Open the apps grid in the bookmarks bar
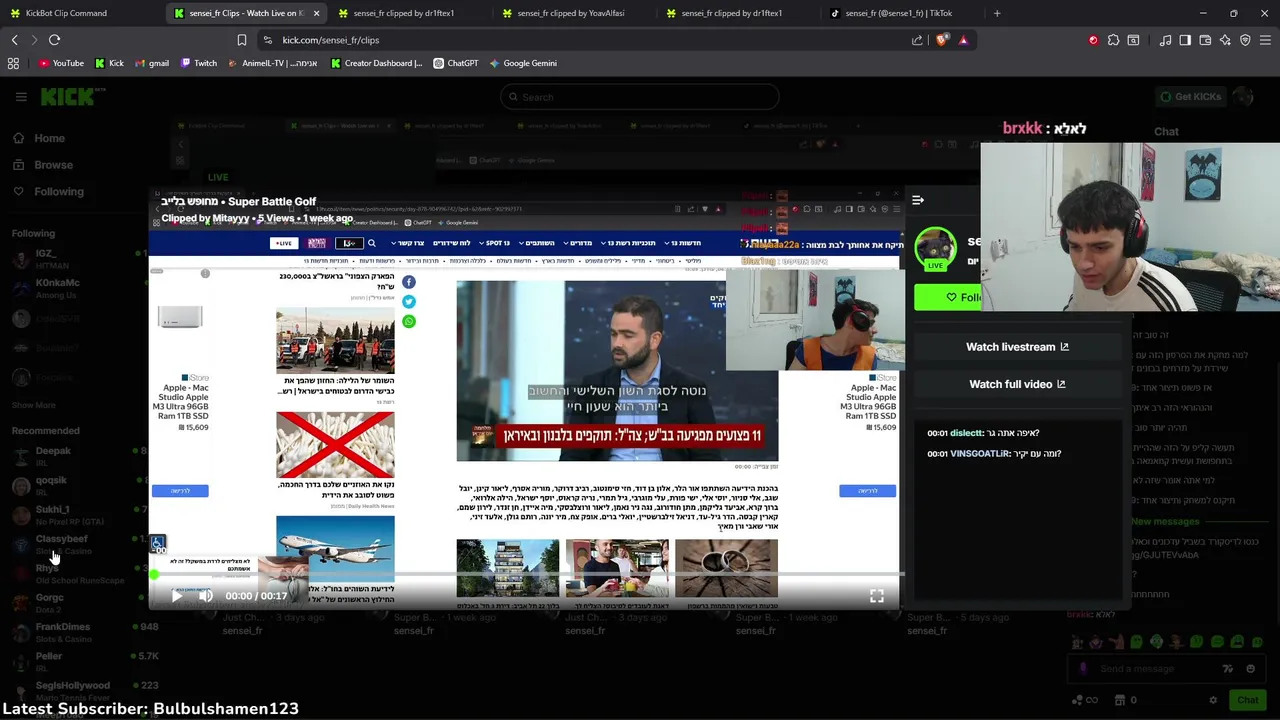Viewport: 1280px width, 720px height. [13, 63]
